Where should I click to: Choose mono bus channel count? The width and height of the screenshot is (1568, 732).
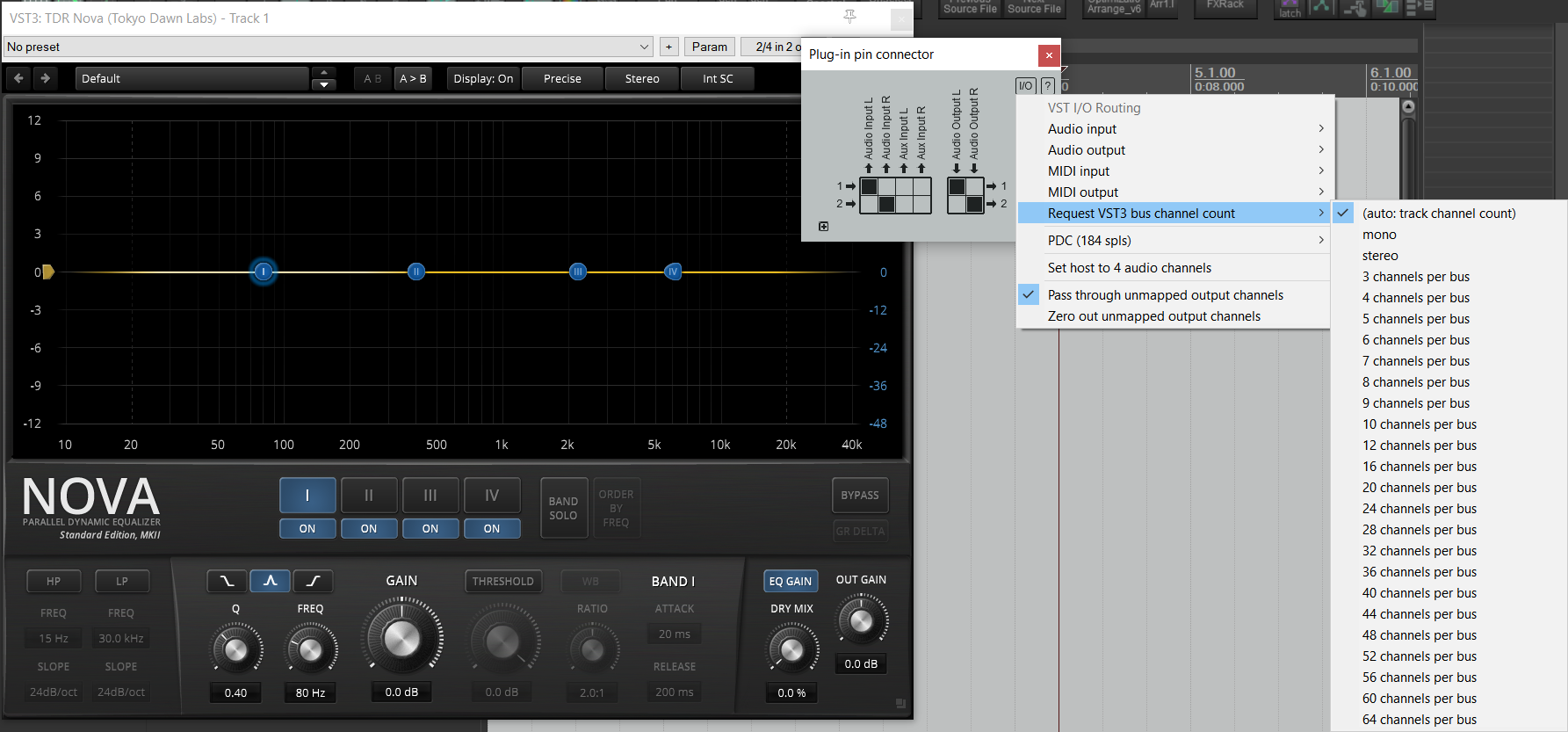tap(1449, 234)
